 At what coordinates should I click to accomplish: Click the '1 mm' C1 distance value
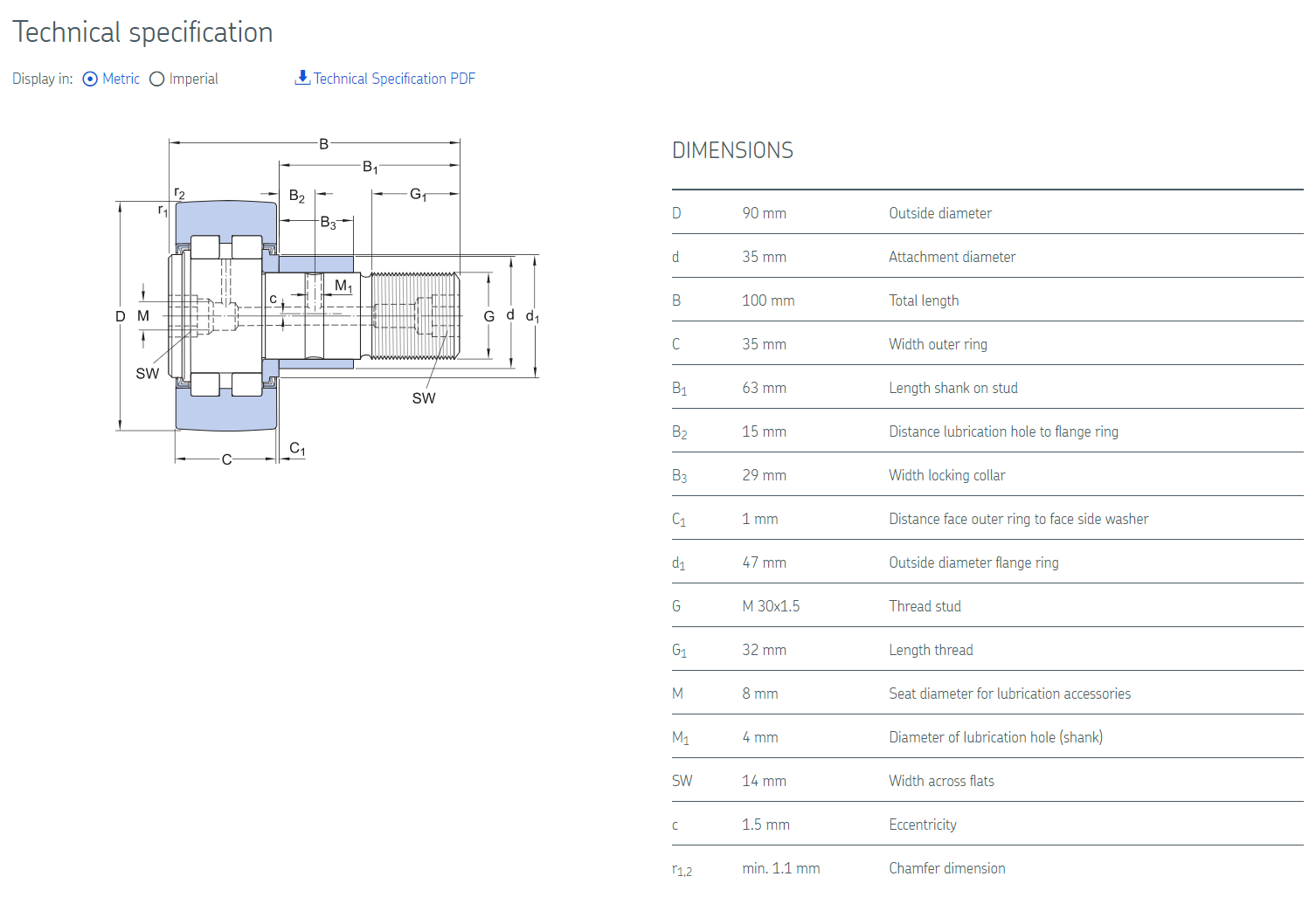pos(759,519)
